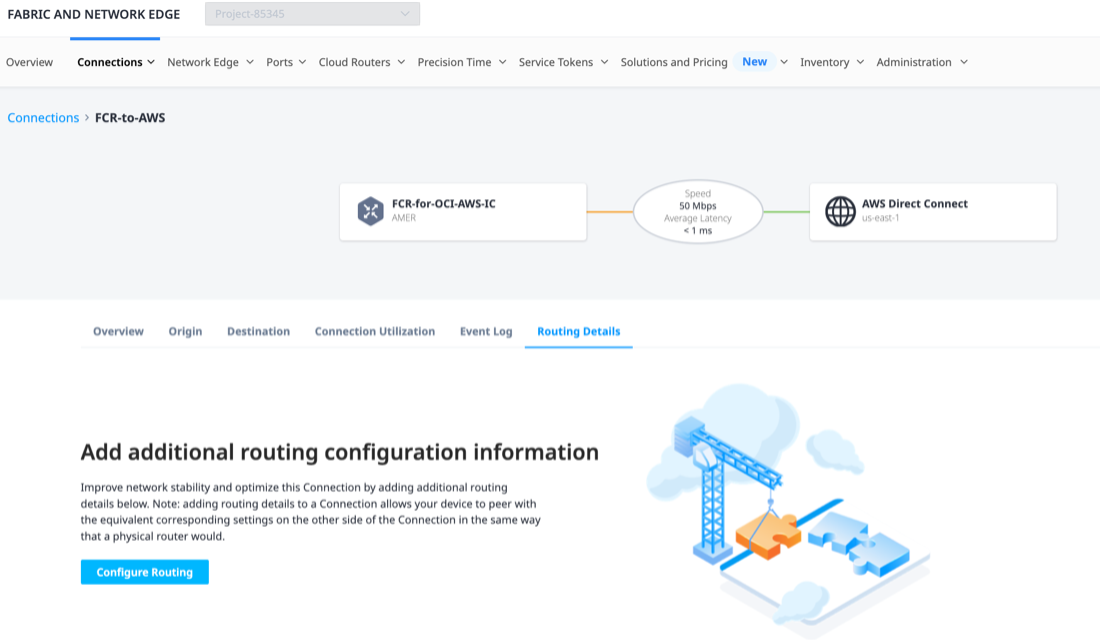Select the FCR-for-OCI-AWS-IC card title
The width and height of the screenshot is (1100, 644).
[443, 203]
